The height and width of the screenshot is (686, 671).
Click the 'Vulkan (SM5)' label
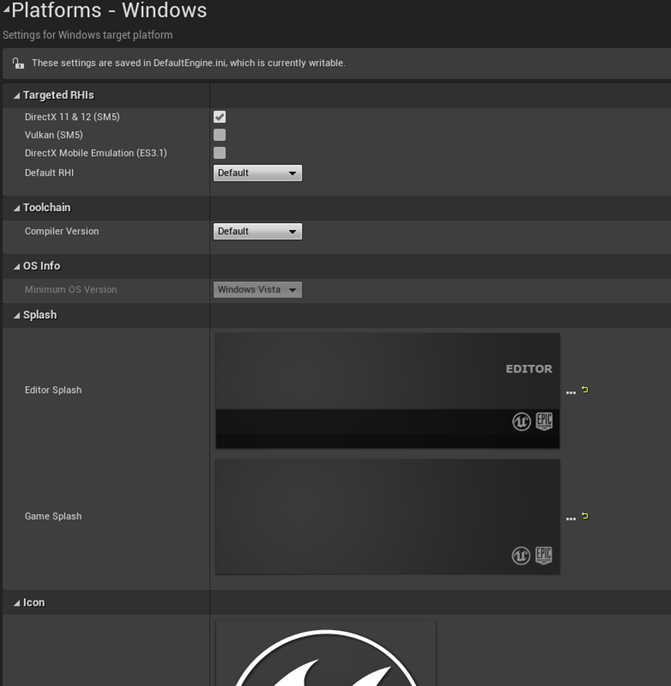click(x=54, y=135)
